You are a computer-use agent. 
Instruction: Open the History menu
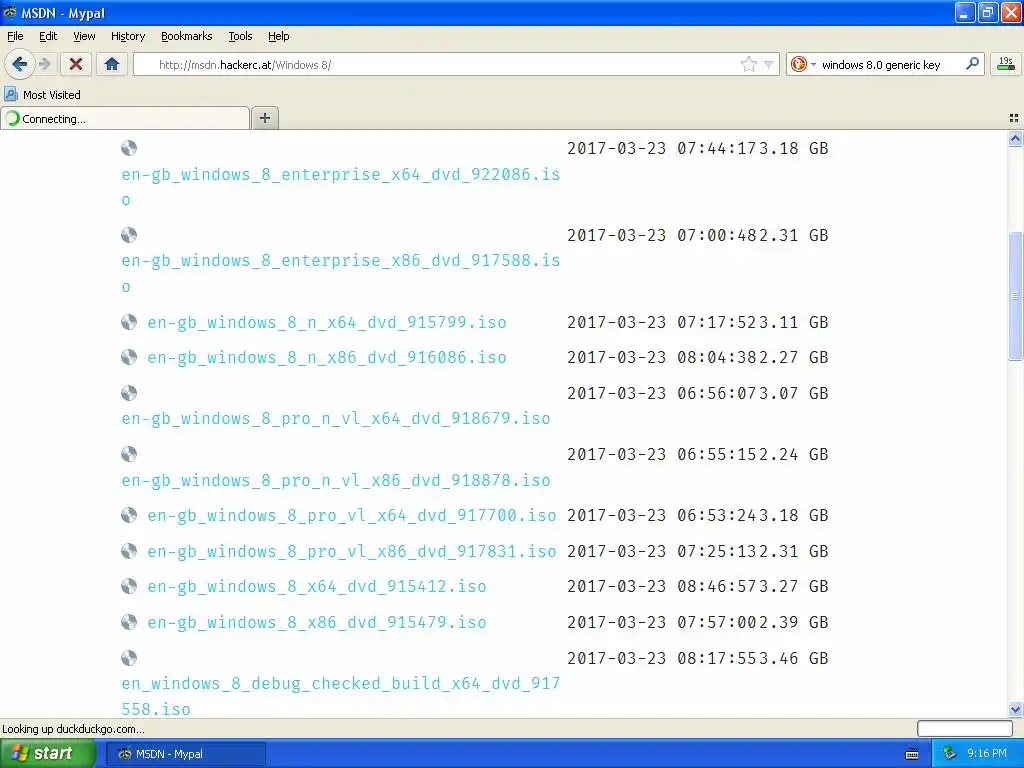(128, 36)
